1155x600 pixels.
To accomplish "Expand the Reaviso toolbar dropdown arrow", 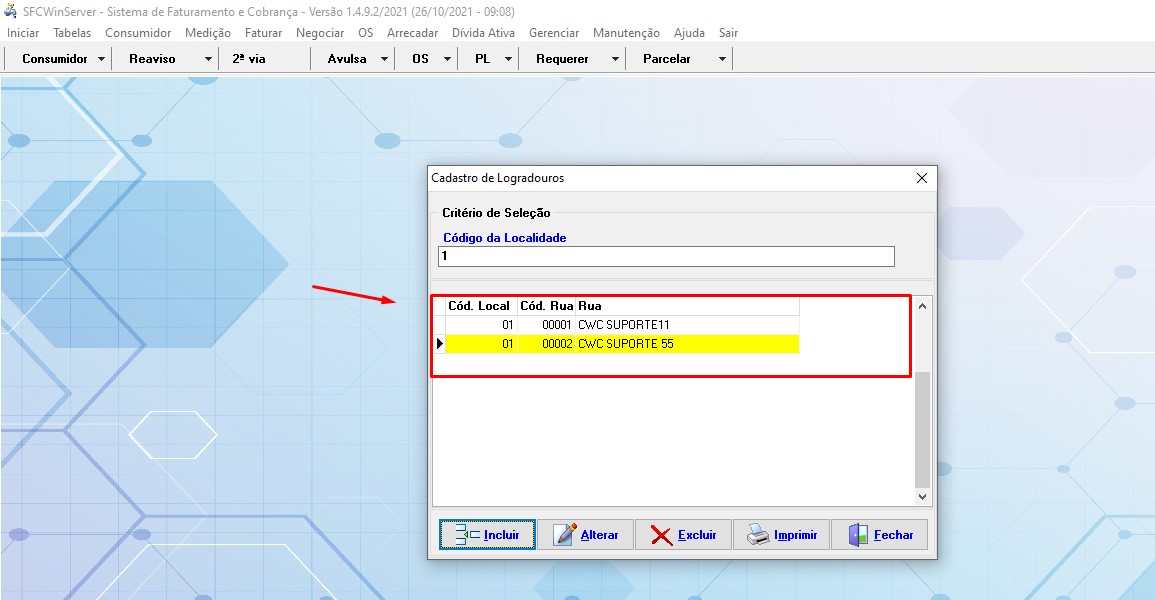I will coord(208,59).
